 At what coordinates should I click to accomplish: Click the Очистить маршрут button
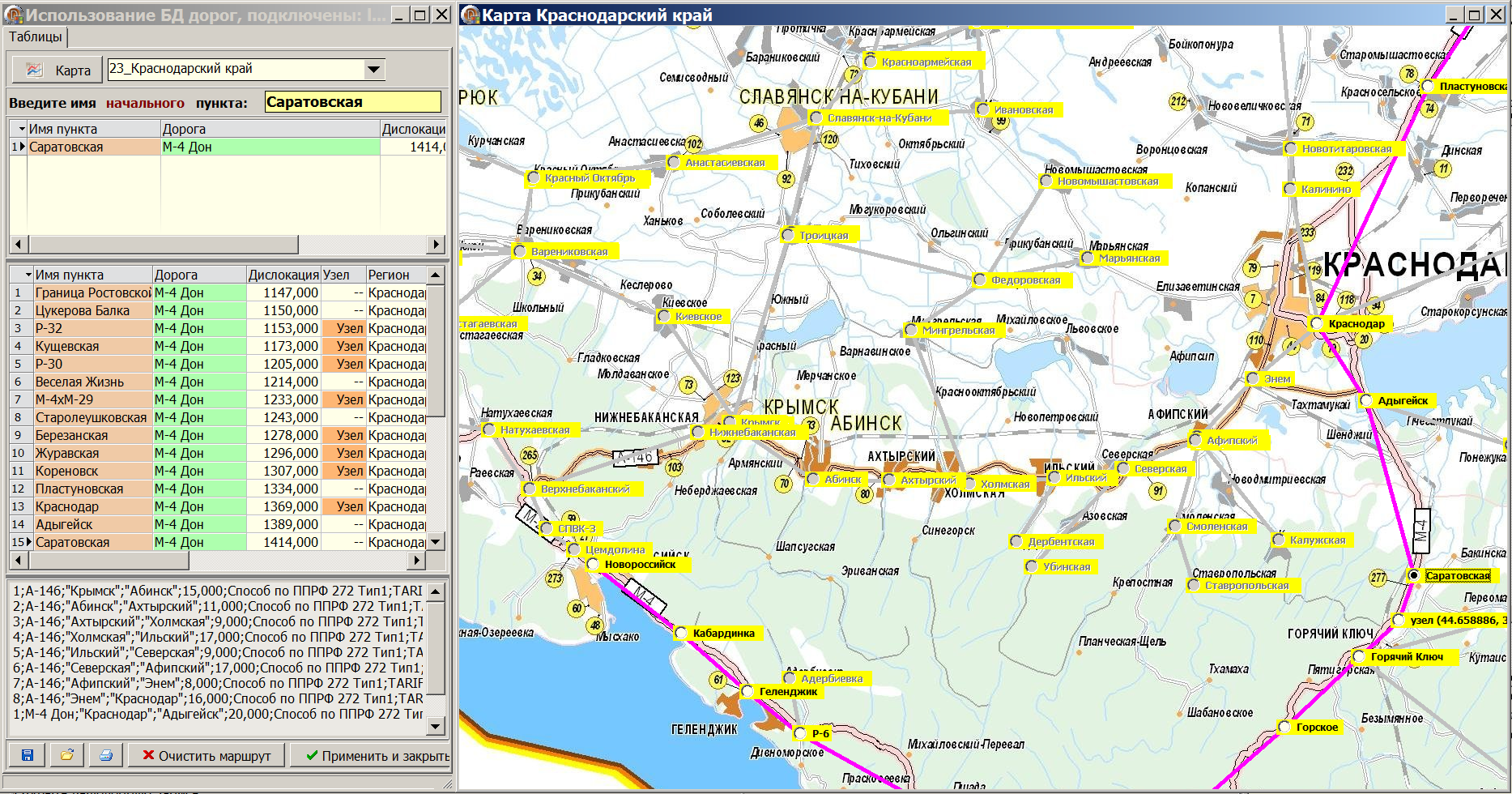pyautogui.click(x=207, y=755)
